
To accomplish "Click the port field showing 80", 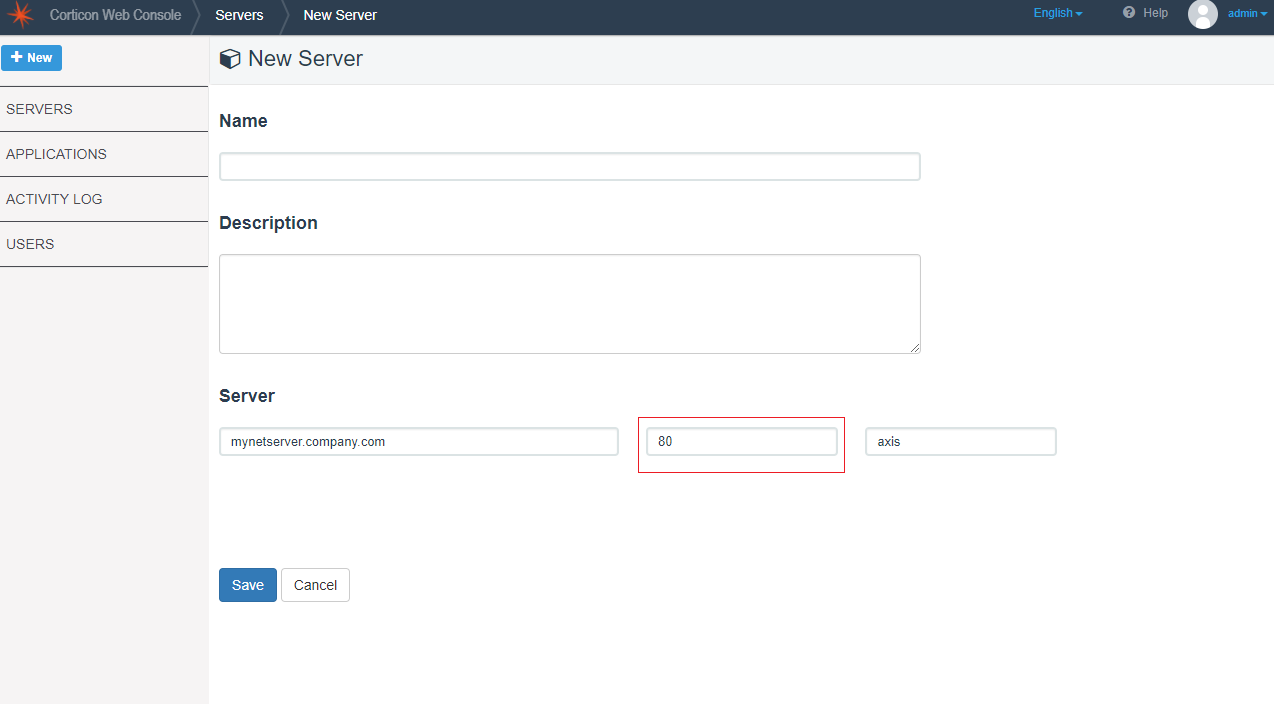I will click(x=741, y=441).
